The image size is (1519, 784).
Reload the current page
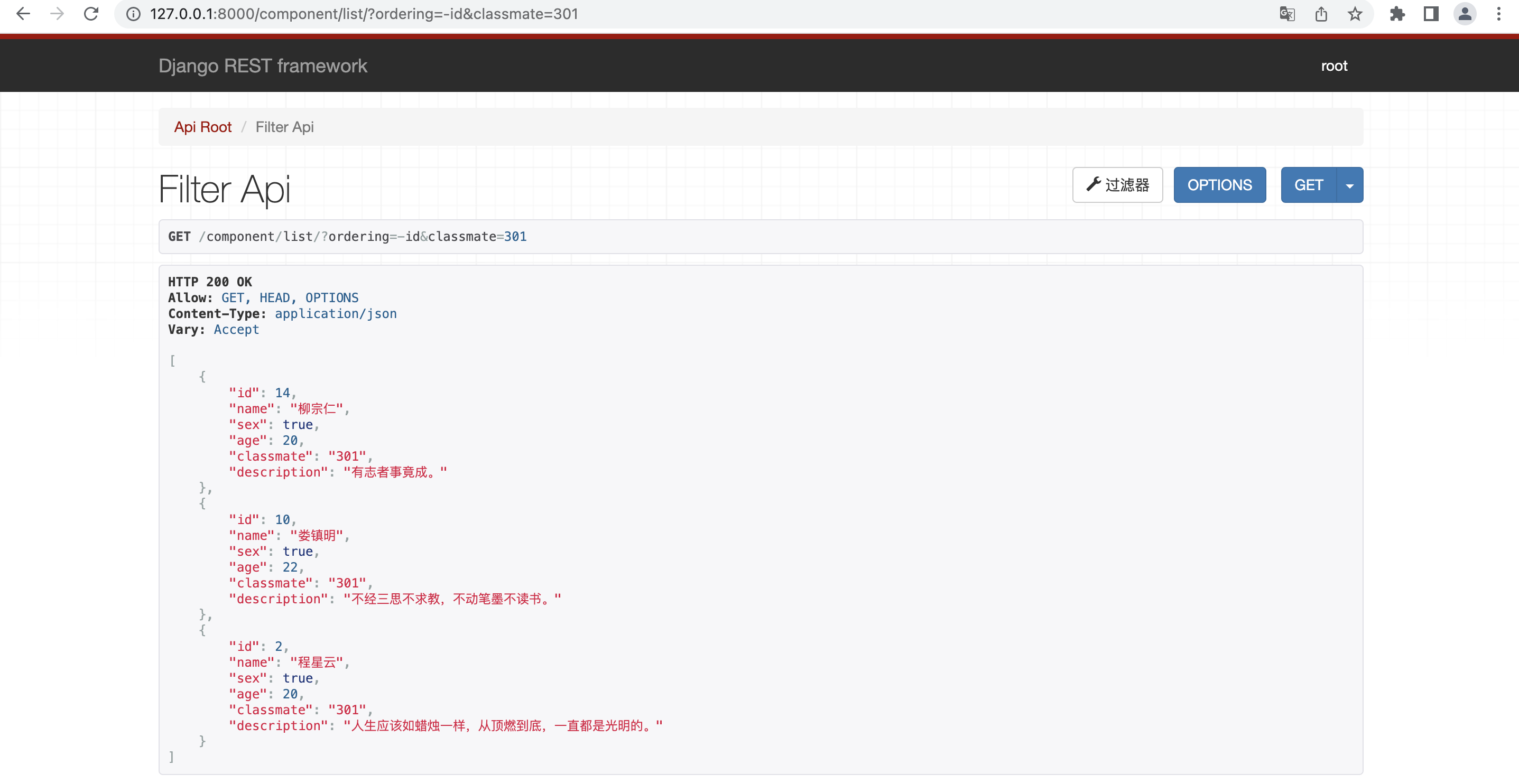coord(91,14)
